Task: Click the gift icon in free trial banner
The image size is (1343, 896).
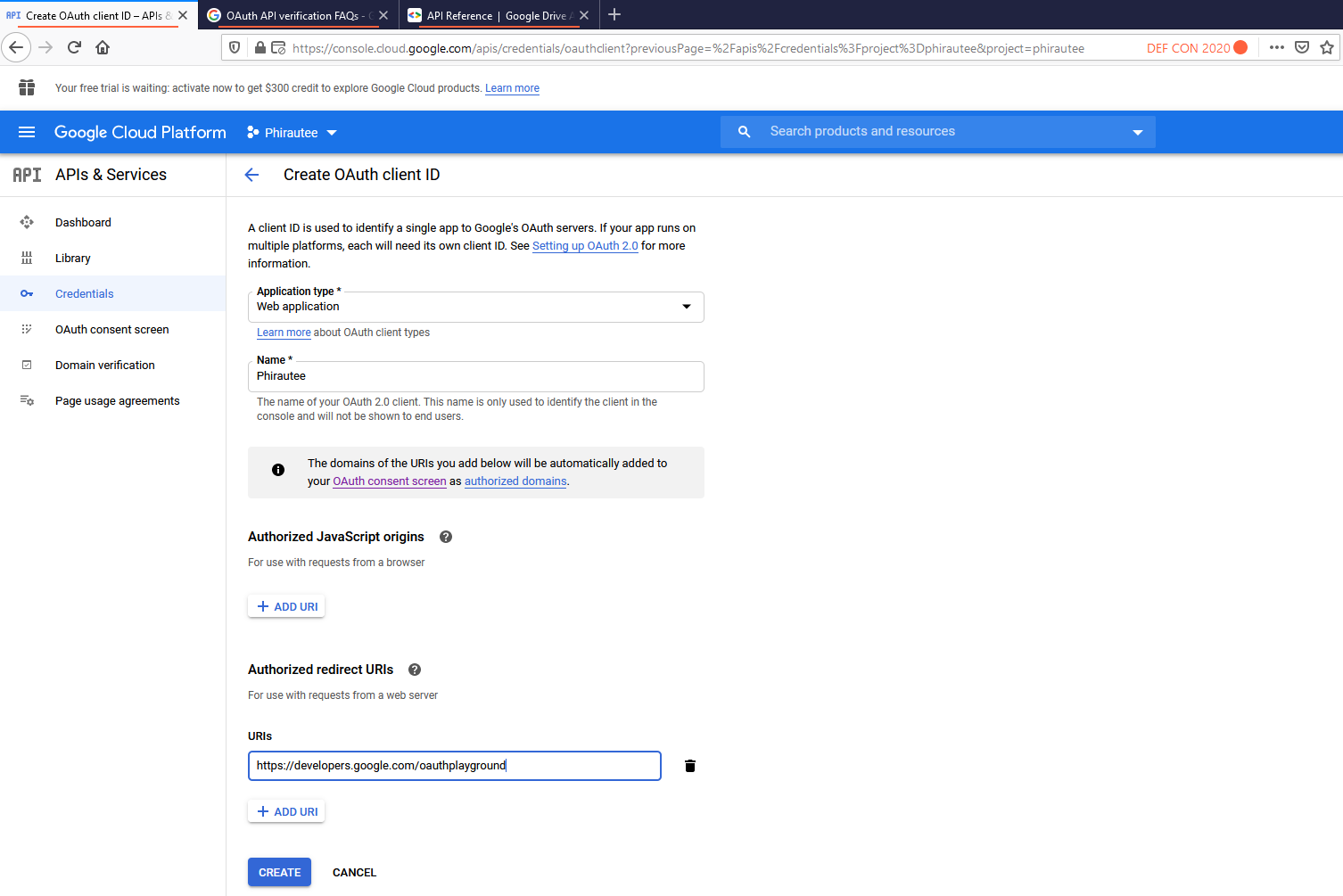Action: click(x=27, y=87)
